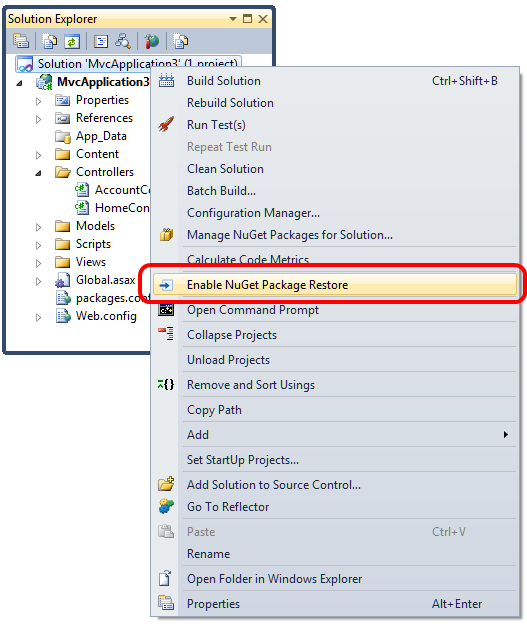Click the rocket icon beside Run Test(s)
Viewport: 527px width, 624px height.
[x=166, y=125]
